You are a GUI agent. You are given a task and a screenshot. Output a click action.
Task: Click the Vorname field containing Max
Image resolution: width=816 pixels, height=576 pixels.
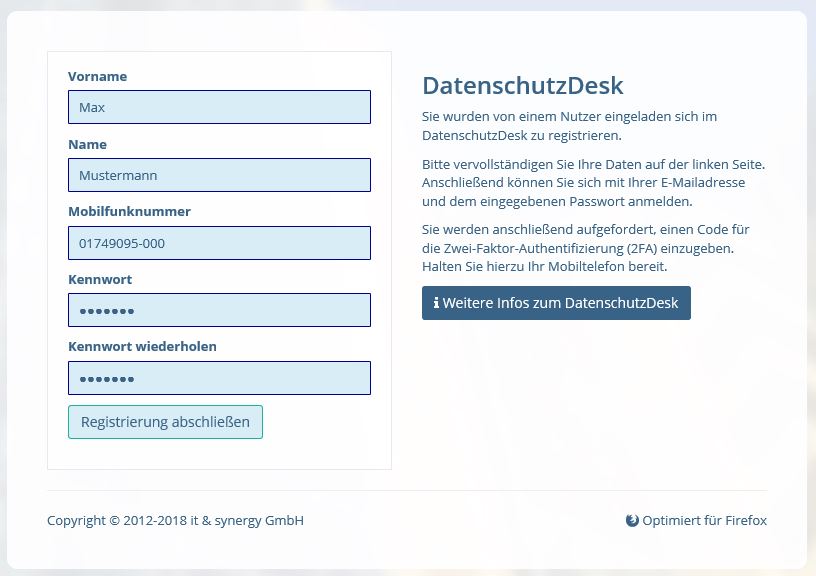click(219, 107)
